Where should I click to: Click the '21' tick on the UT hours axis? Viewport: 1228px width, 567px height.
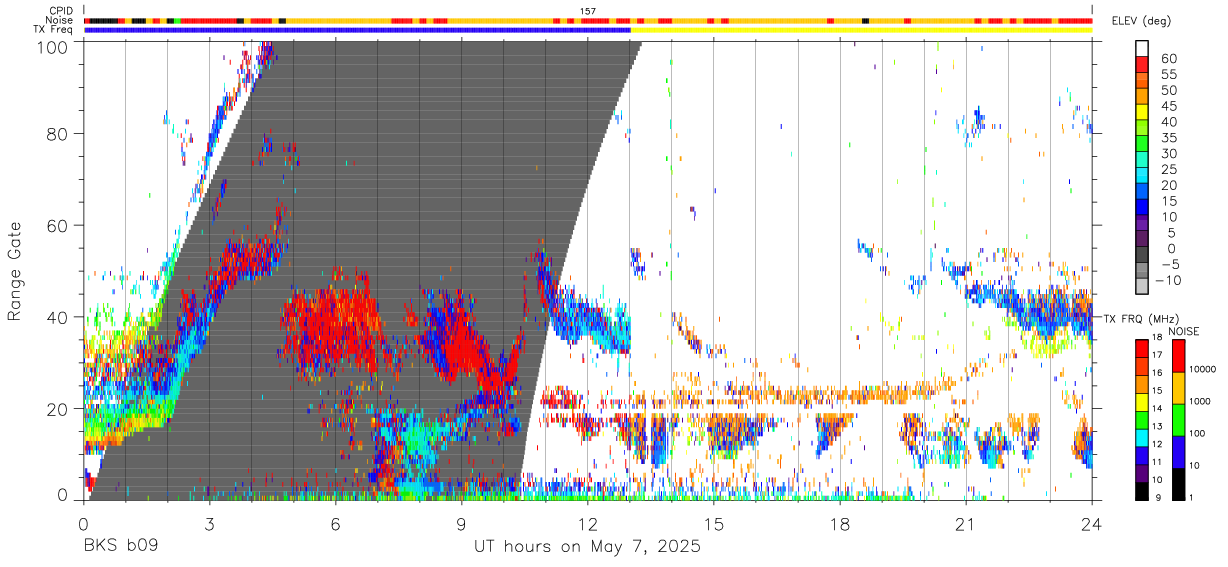point(966,524)
